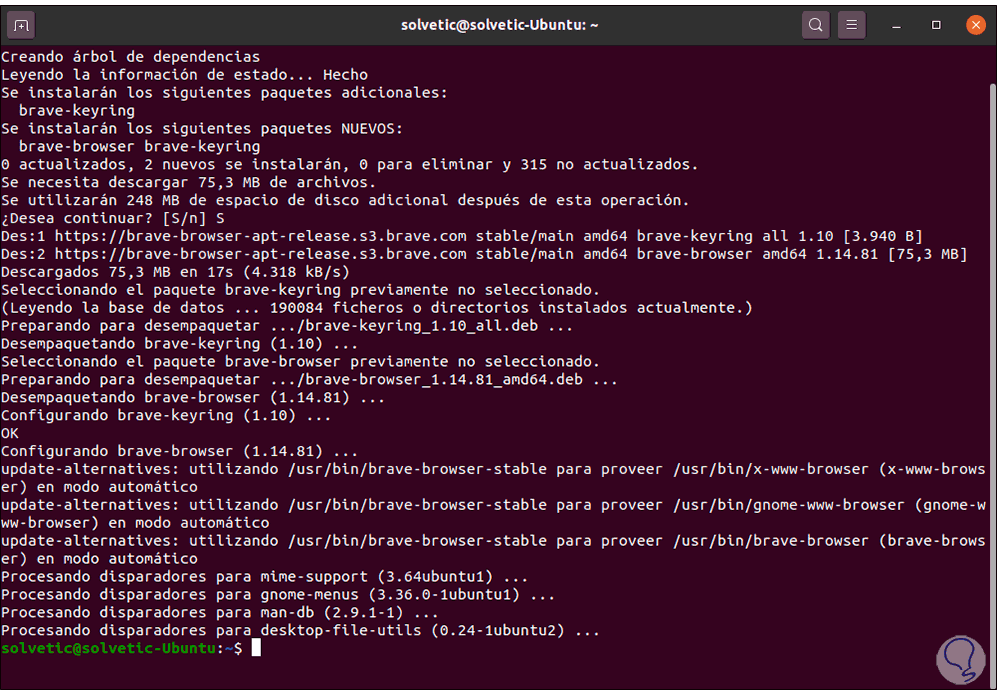Click 'Se instalarán los siguientes paquetes adicionales:' line
Screen dimensions: 997x694
(x=224, y=92)
